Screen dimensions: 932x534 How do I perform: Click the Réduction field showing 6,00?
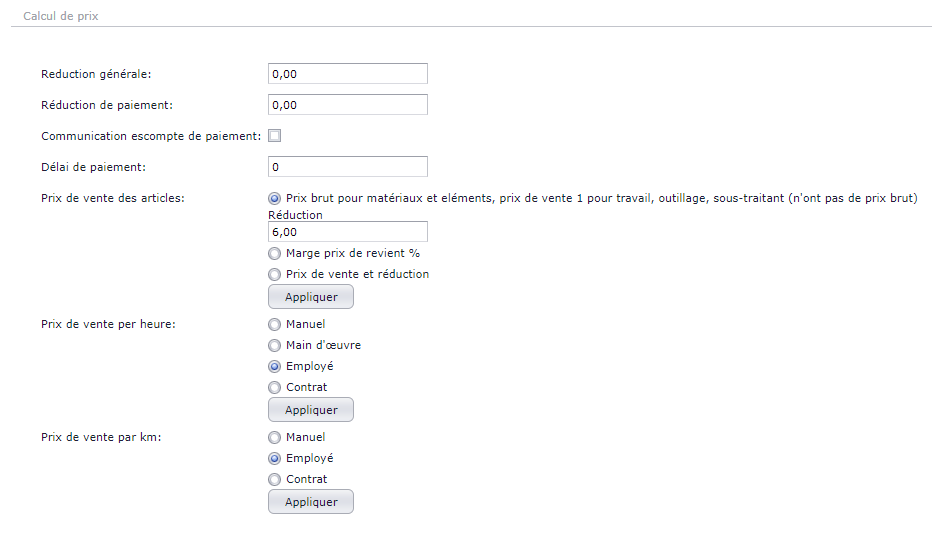pyautogui.click(x=348, y=232)
